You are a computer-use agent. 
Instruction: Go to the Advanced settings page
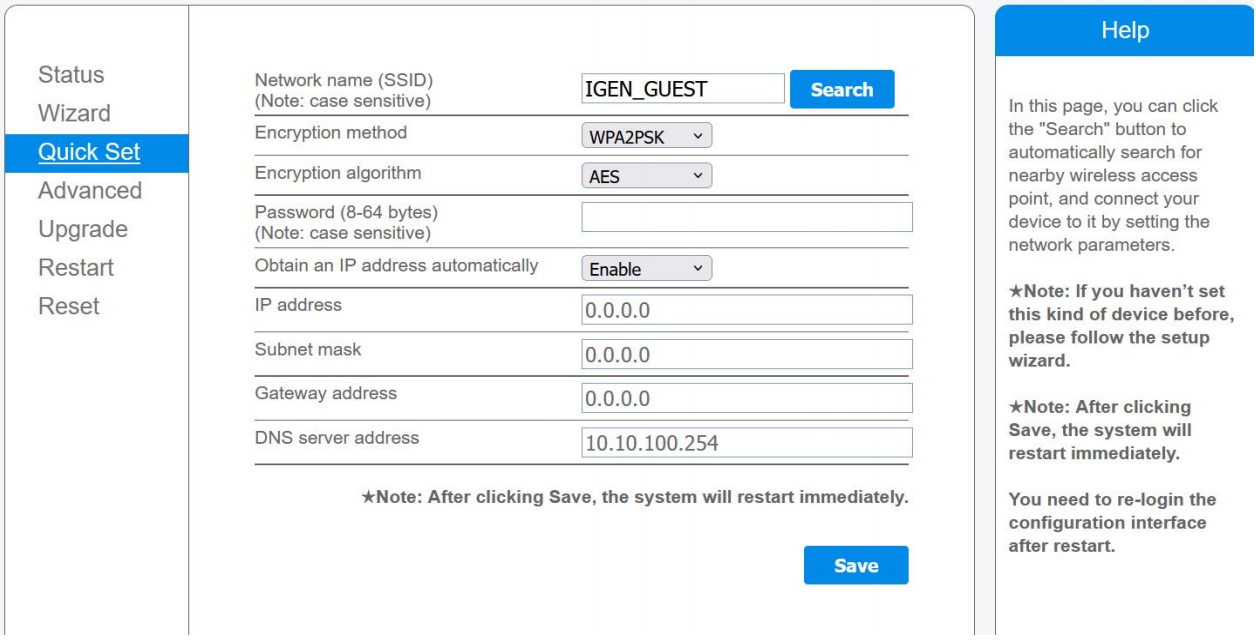pyautogui.click(x=90, y=190)
